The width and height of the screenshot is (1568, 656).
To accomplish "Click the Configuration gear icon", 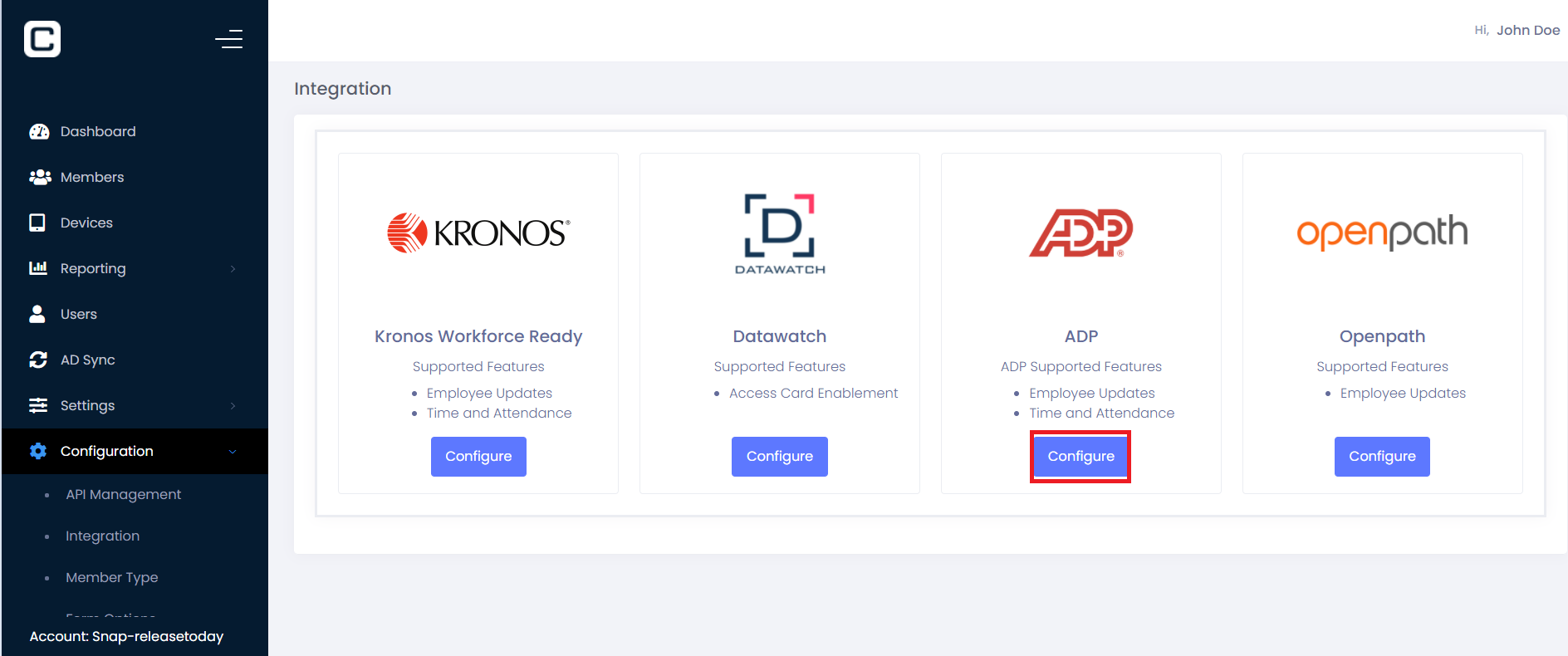I will (x=38, y=451).
